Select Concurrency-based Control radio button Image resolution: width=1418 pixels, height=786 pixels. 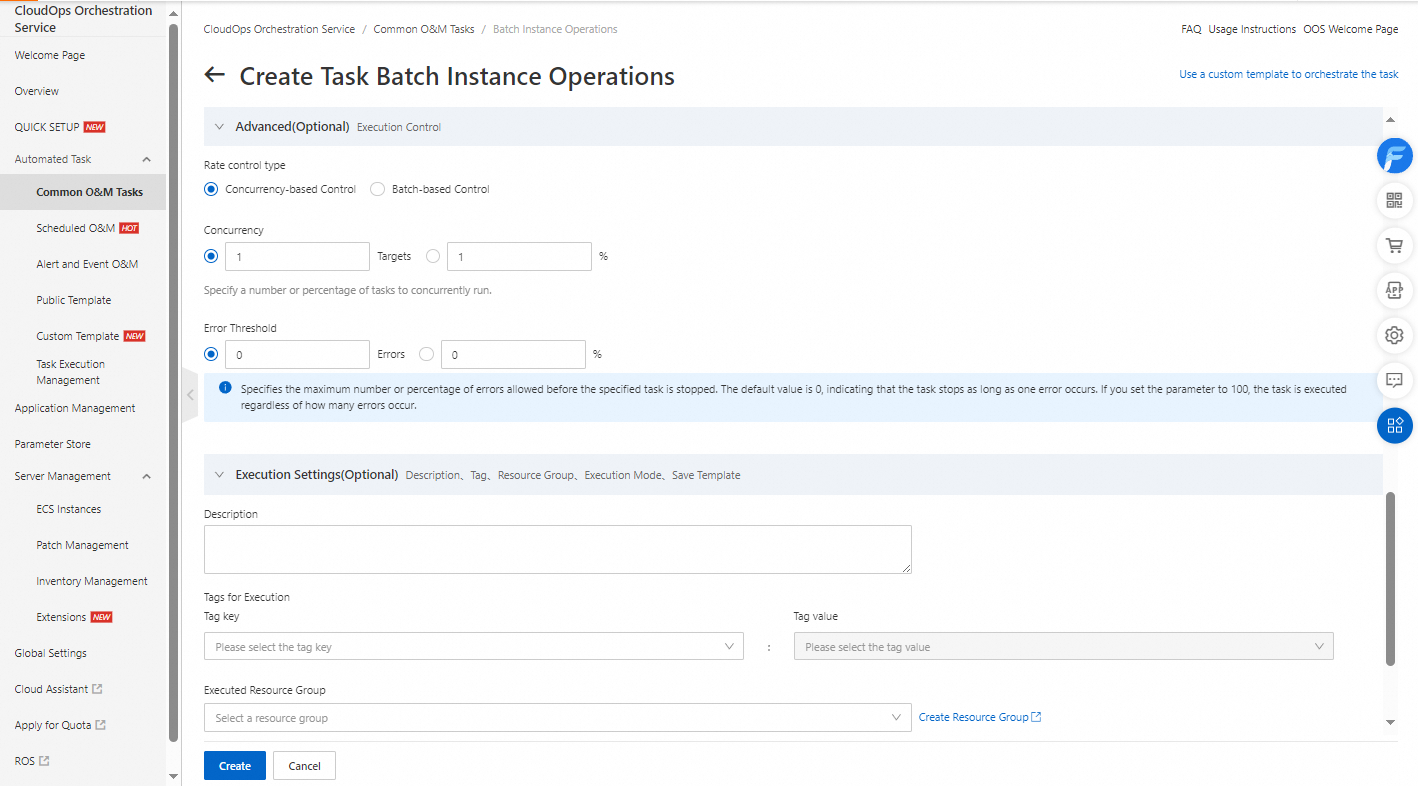click(x=211, y=189)
